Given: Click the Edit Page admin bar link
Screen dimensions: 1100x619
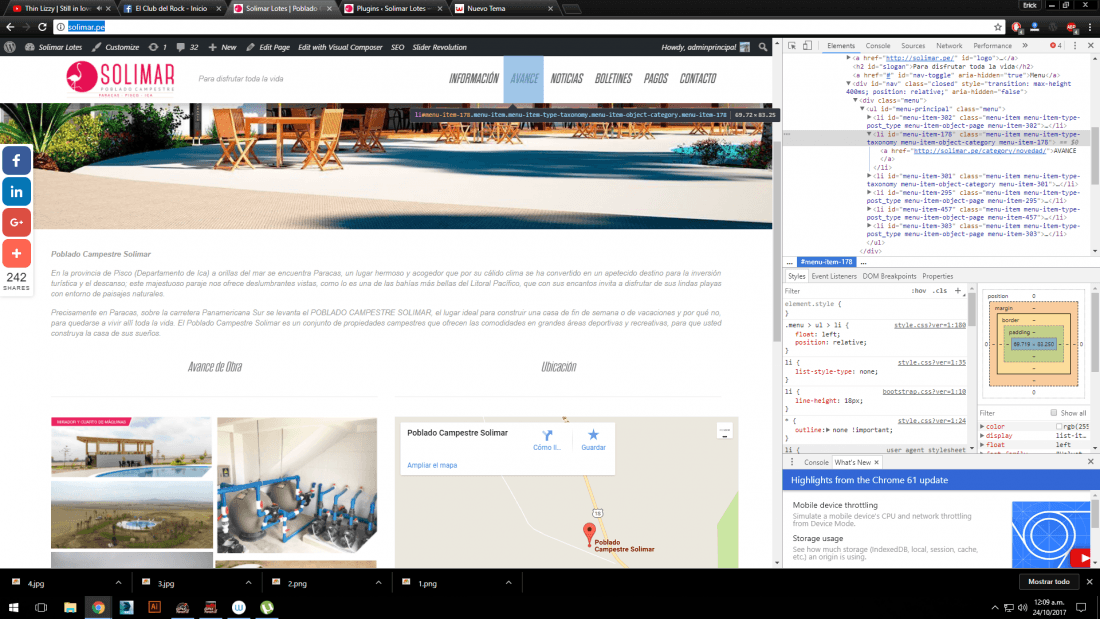Looking at the screenshot, I should [268, 47].
